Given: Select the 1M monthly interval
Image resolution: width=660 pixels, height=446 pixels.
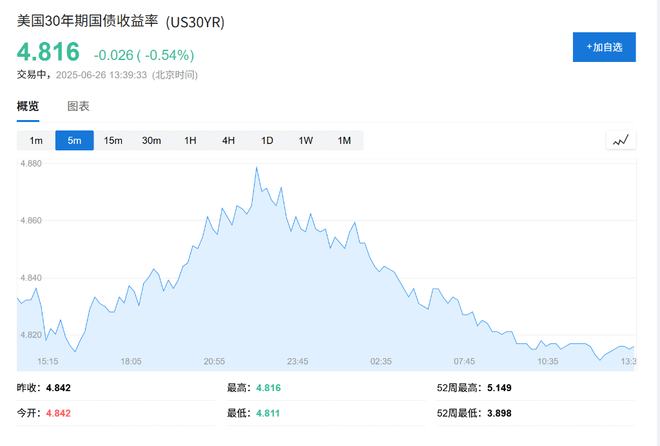Looking at the screenshot, I should click(344, 141).
